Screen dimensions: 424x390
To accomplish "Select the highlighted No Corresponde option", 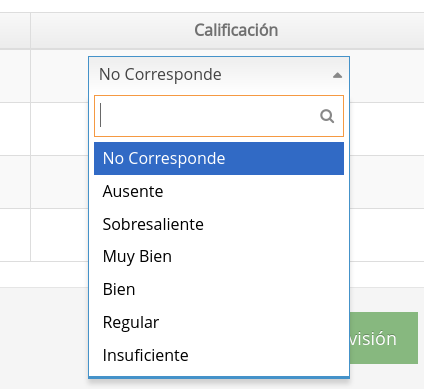I will click(x=219, y=158).
